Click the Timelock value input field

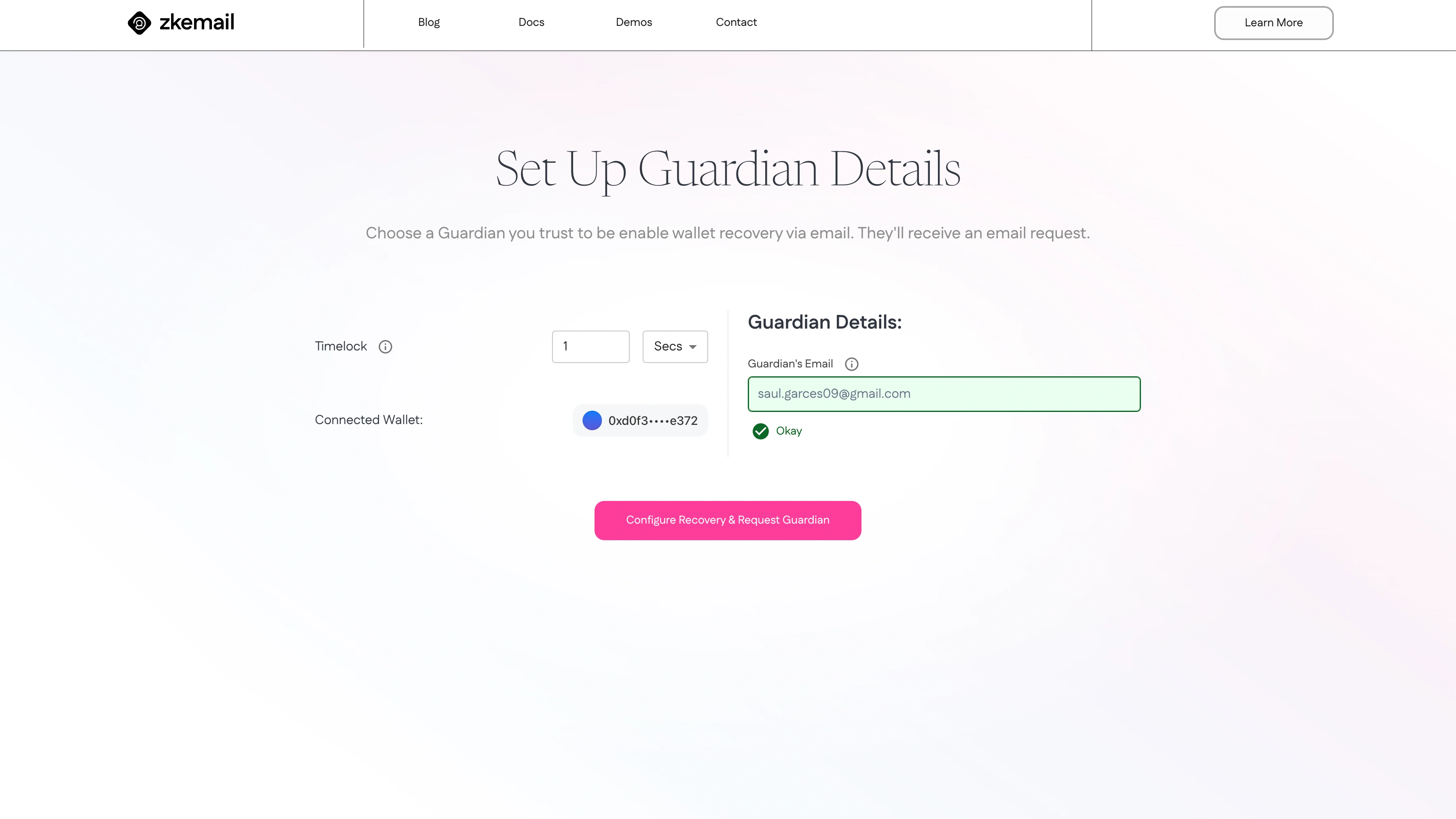[x=591, y=346]
